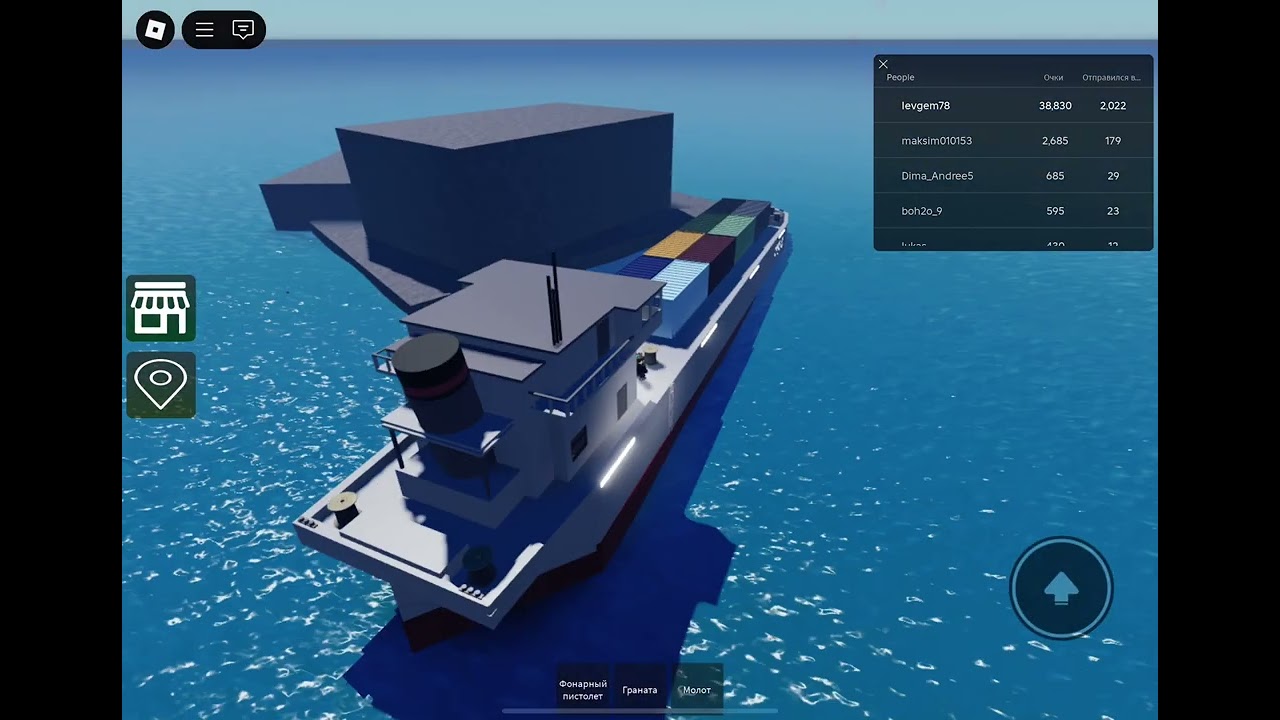Click the People column header
Screen dimensions: 1280x720
click(901, 77)
